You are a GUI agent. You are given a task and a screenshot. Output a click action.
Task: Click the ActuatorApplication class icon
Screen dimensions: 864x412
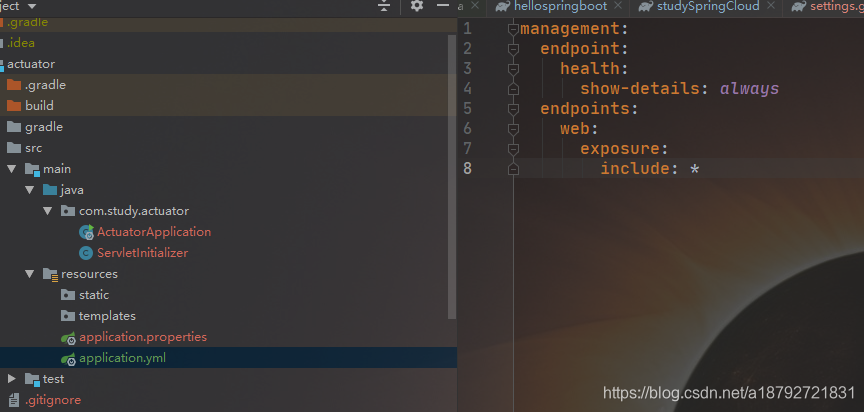(x=87, y=232)
